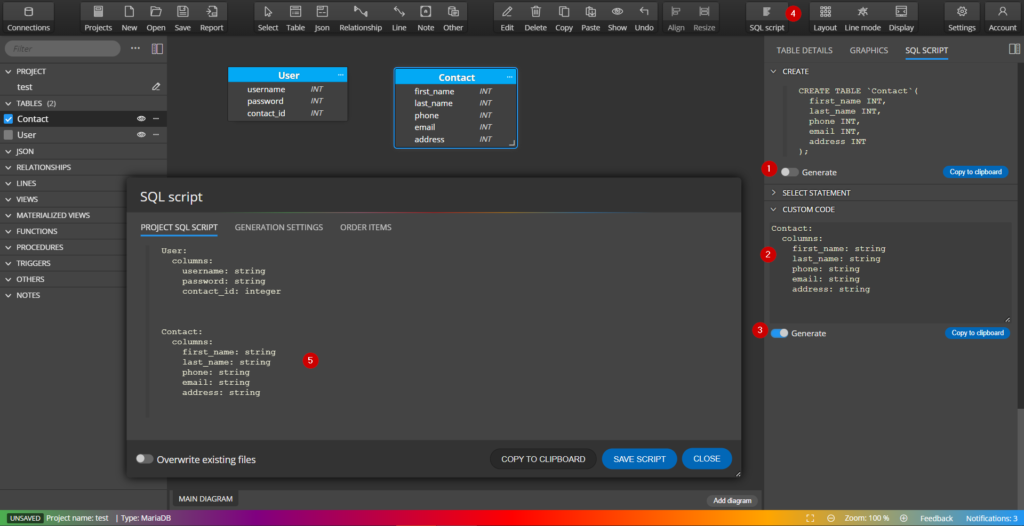Open Contact table three-dots menu on diagram
1024x526 pixels.
(509, 77)
